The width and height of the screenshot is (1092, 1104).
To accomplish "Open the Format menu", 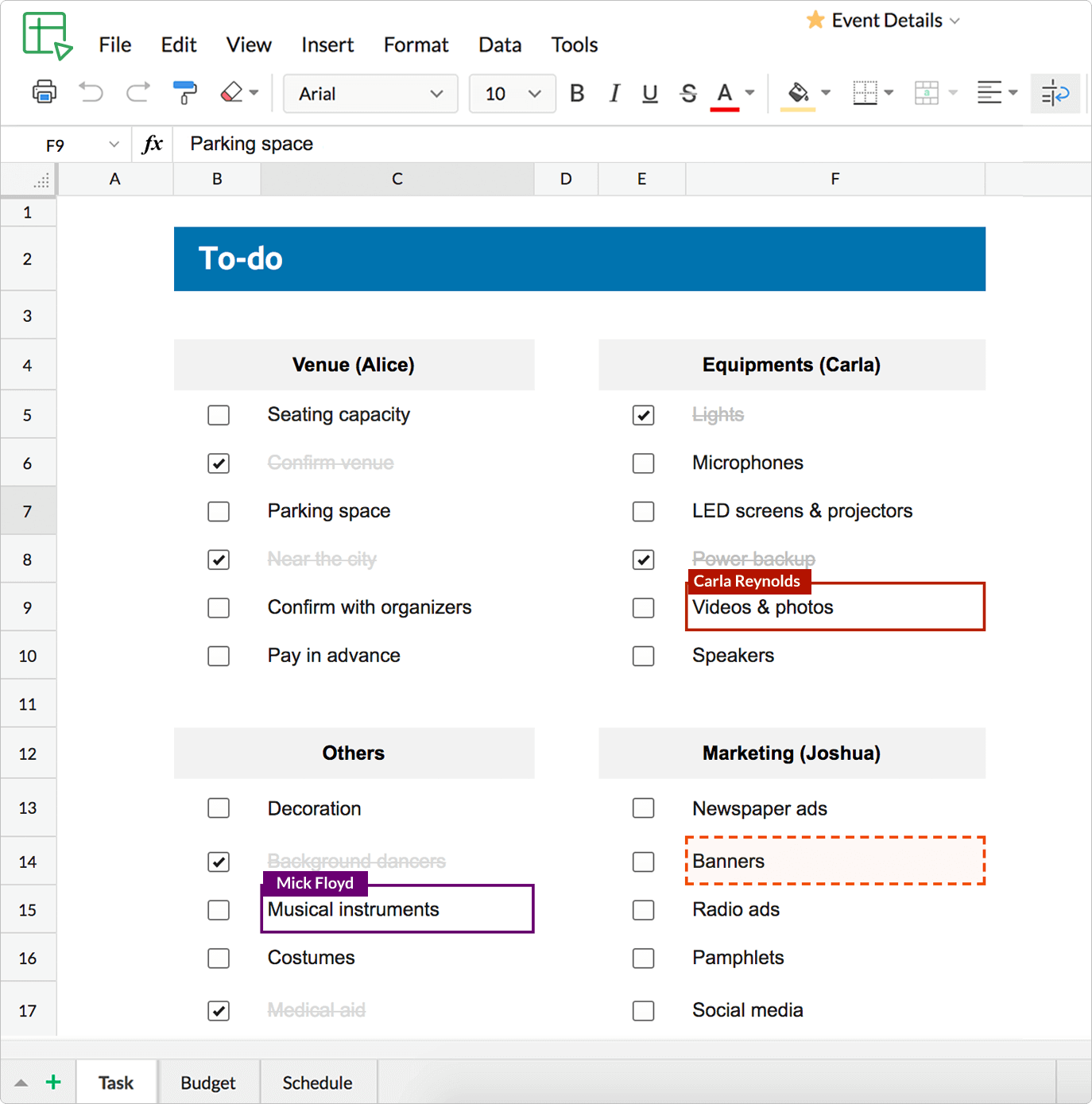I will point(416,45).
